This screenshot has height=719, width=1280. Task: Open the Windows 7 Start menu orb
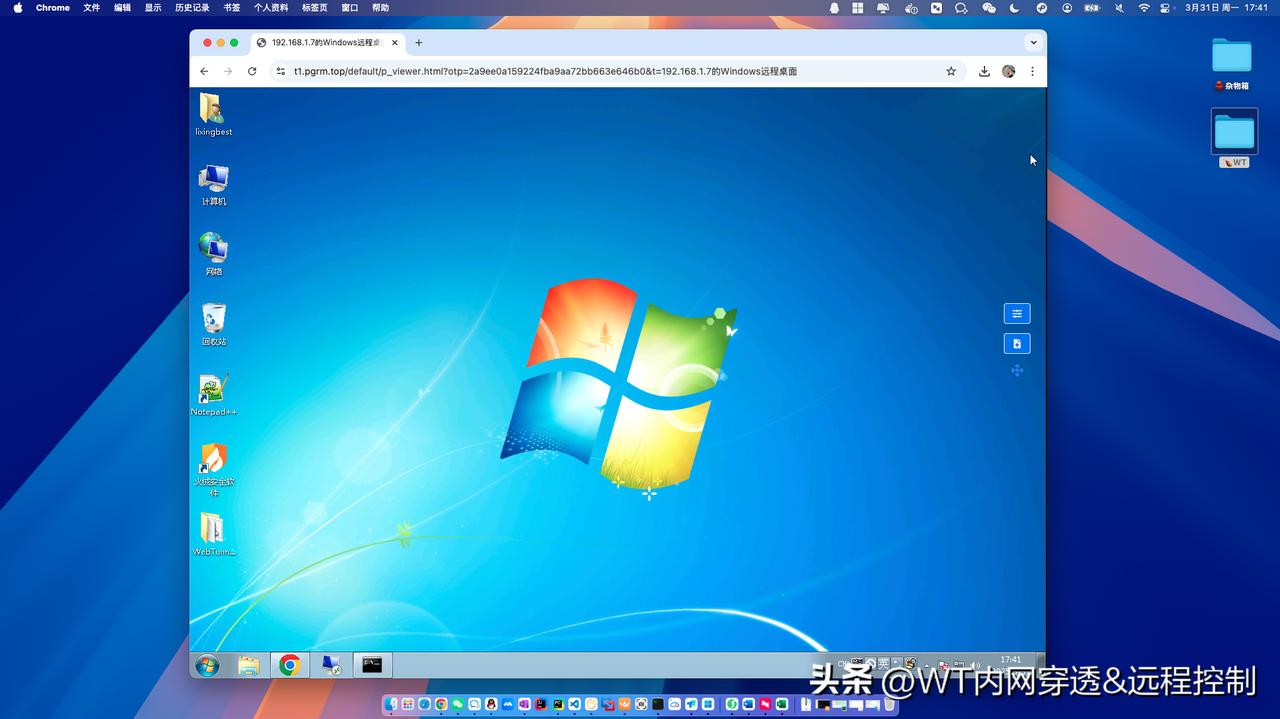point(207,666)
